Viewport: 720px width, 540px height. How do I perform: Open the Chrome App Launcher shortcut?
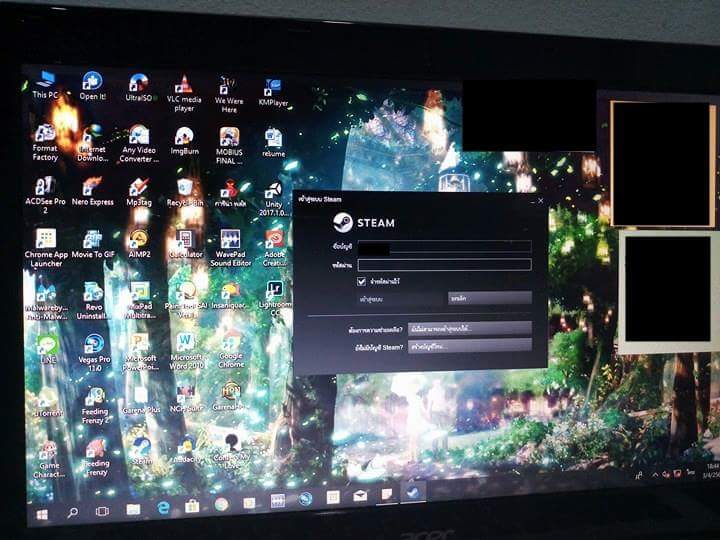coord(46,248)
